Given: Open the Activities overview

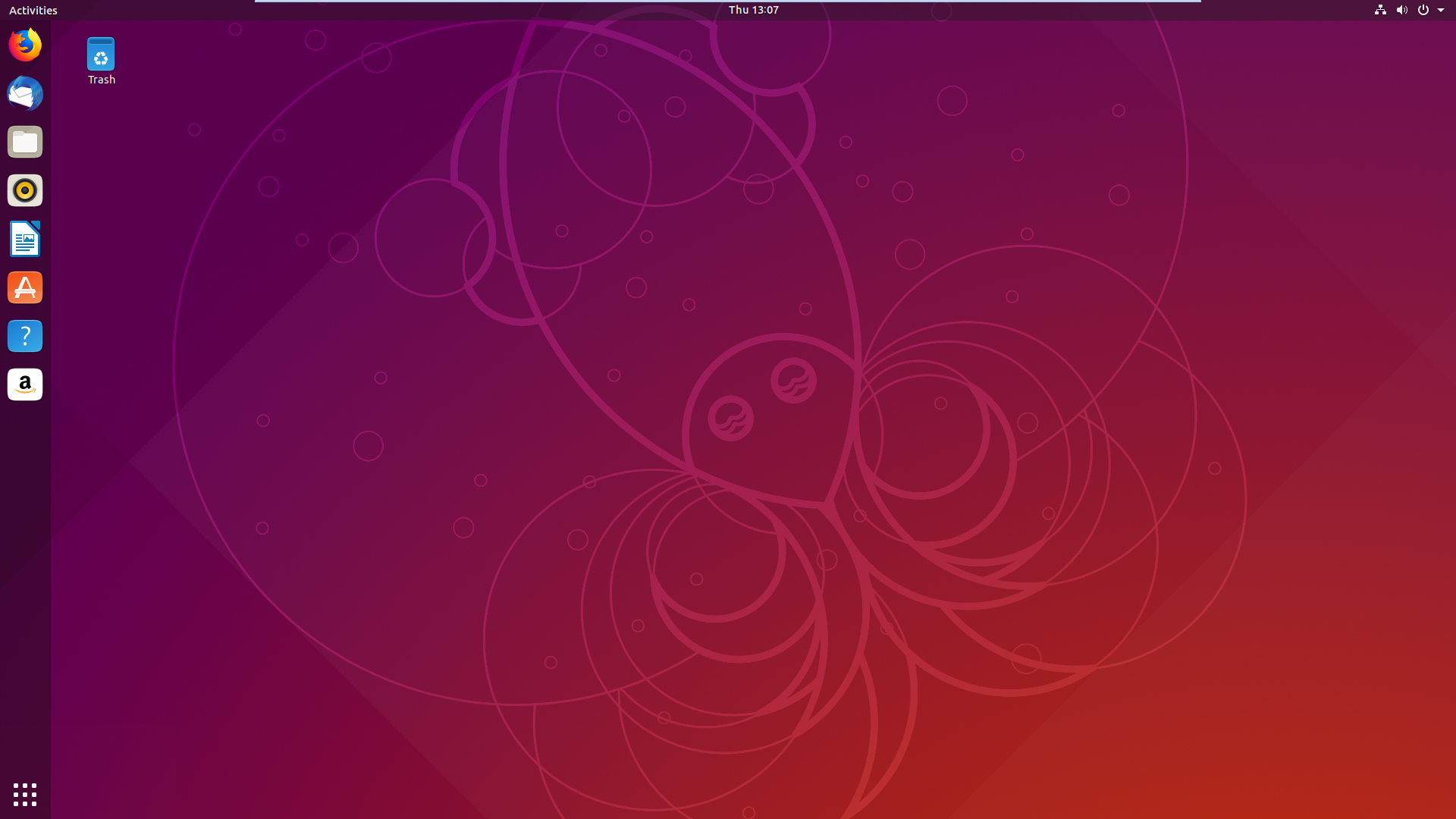Looking at the screenshot, I should (33, 10).
